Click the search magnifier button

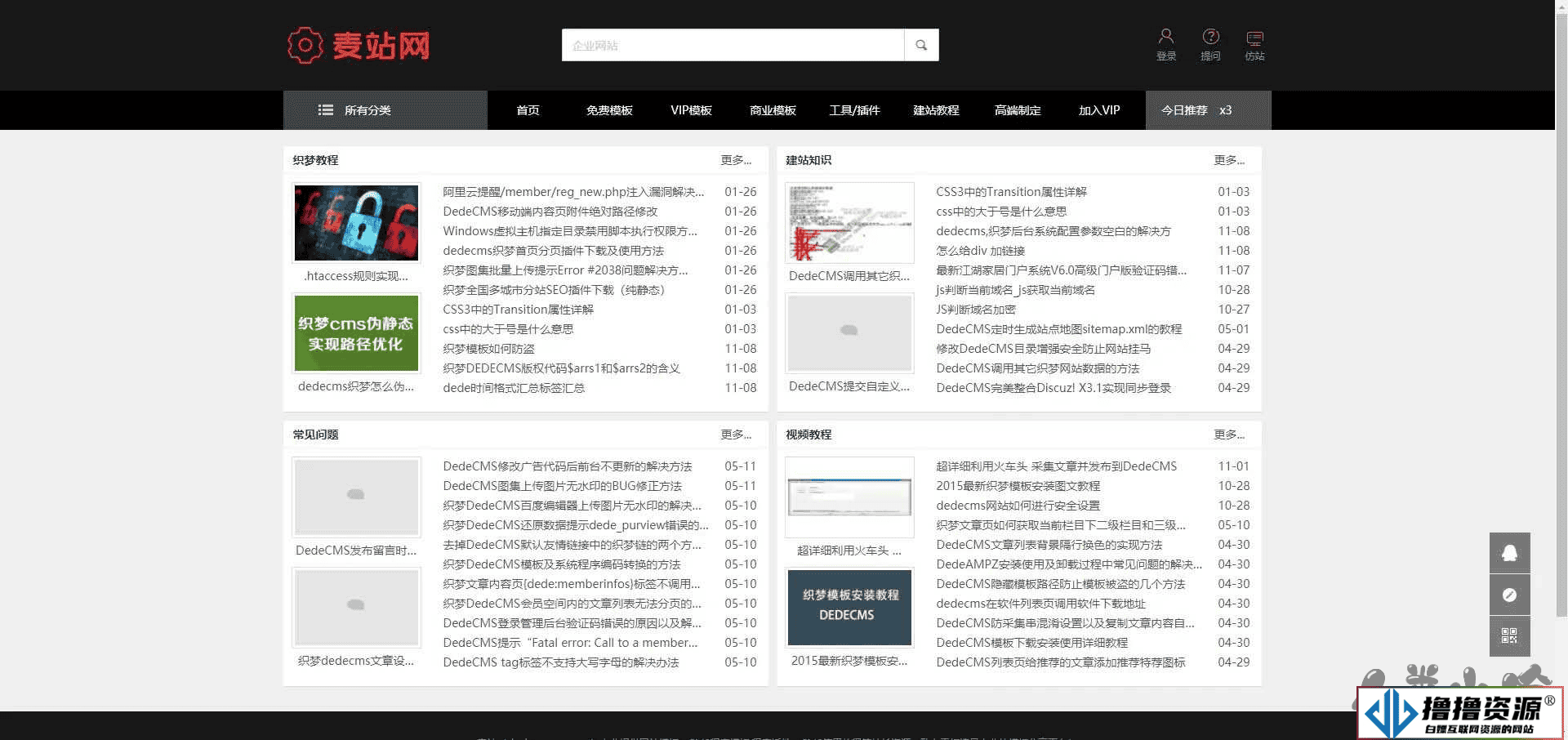(x=921, y=45)
